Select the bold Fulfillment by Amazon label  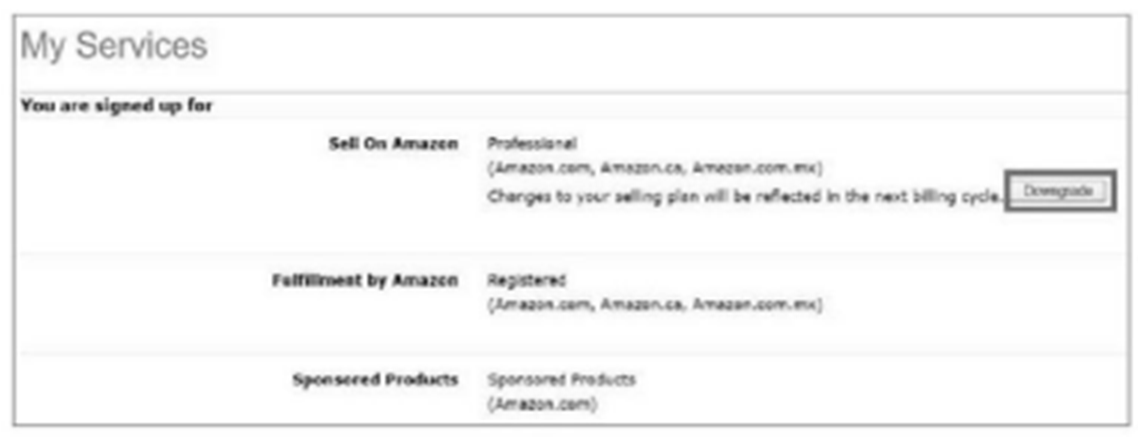pyautogui.click(x=364, y=281)
